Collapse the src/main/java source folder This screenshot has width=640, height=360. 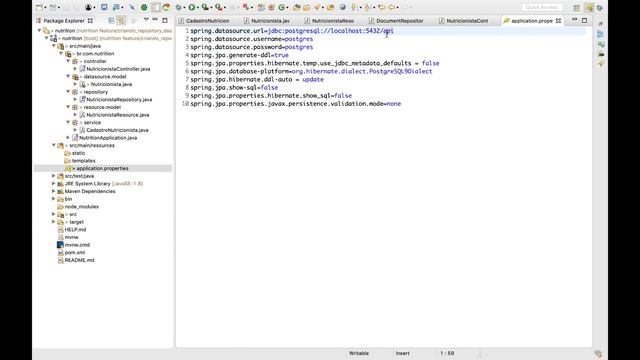(x=53, y=46)
